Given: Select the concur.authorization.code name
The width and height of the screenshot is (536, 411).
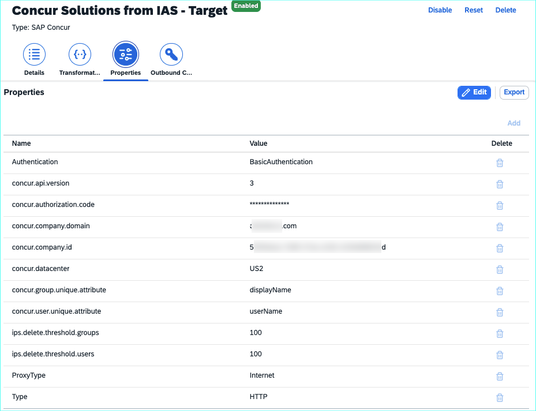Looking at the screenshot, I should pyautogui.click(x=53, y=204).
